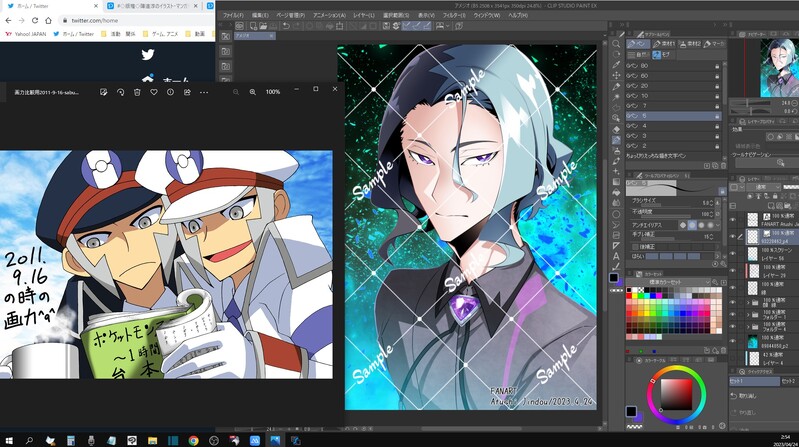Share the image from the photo viewer
Image resolution: width=799 pixels, height=447 pixels.
(187, 92)
